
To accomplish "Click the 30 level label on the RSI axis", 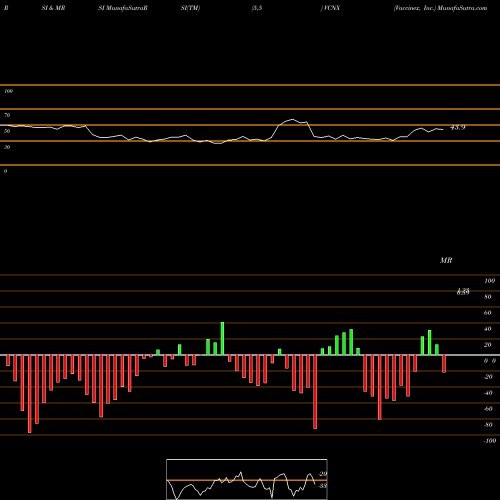I will click(7, 147).
